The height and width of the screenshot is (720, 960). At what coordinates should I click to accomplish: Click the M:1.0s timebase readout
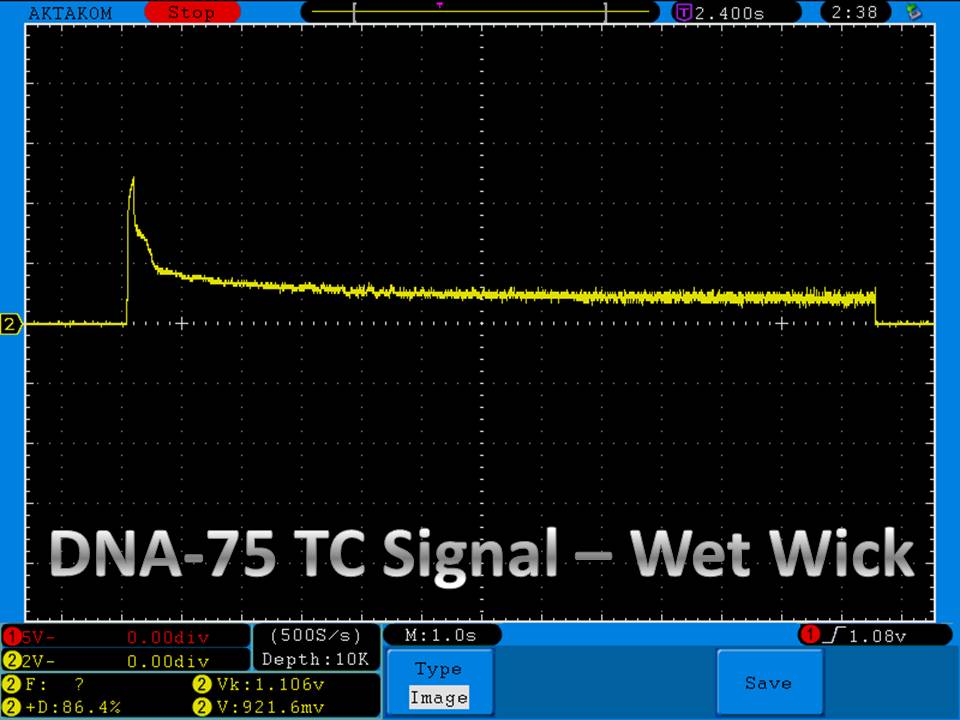(441, 635)
